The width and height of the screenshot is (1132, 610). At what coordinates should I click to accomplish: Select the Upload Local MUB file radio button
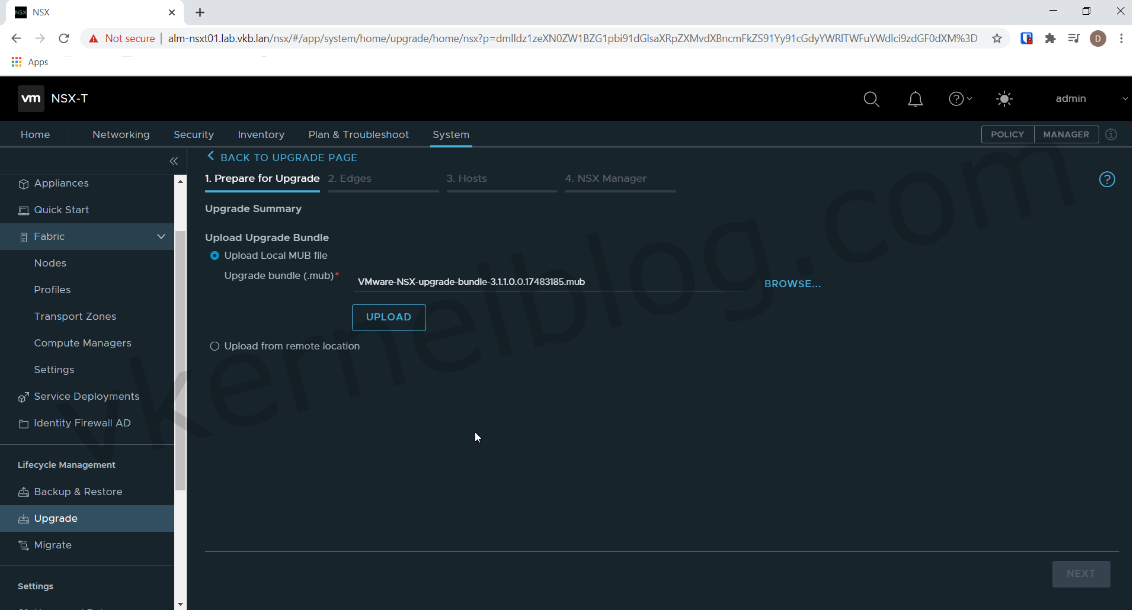click(x=213, y=256)
